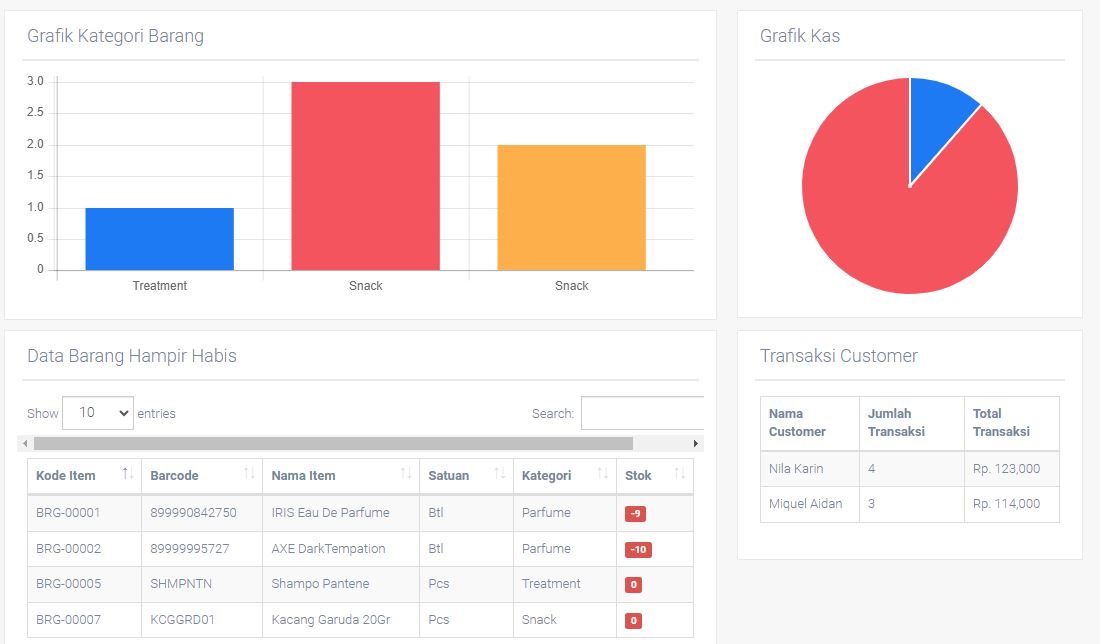Click the blue Treatment bar in chart
This screenshot has height=644, width=1100.
pyautogui.click(x=159, y=239)
